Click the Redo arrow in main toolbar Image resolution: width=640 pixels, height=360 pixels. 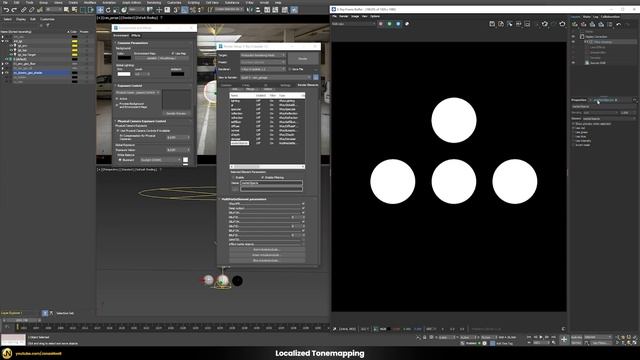click(x=14, y=10)
